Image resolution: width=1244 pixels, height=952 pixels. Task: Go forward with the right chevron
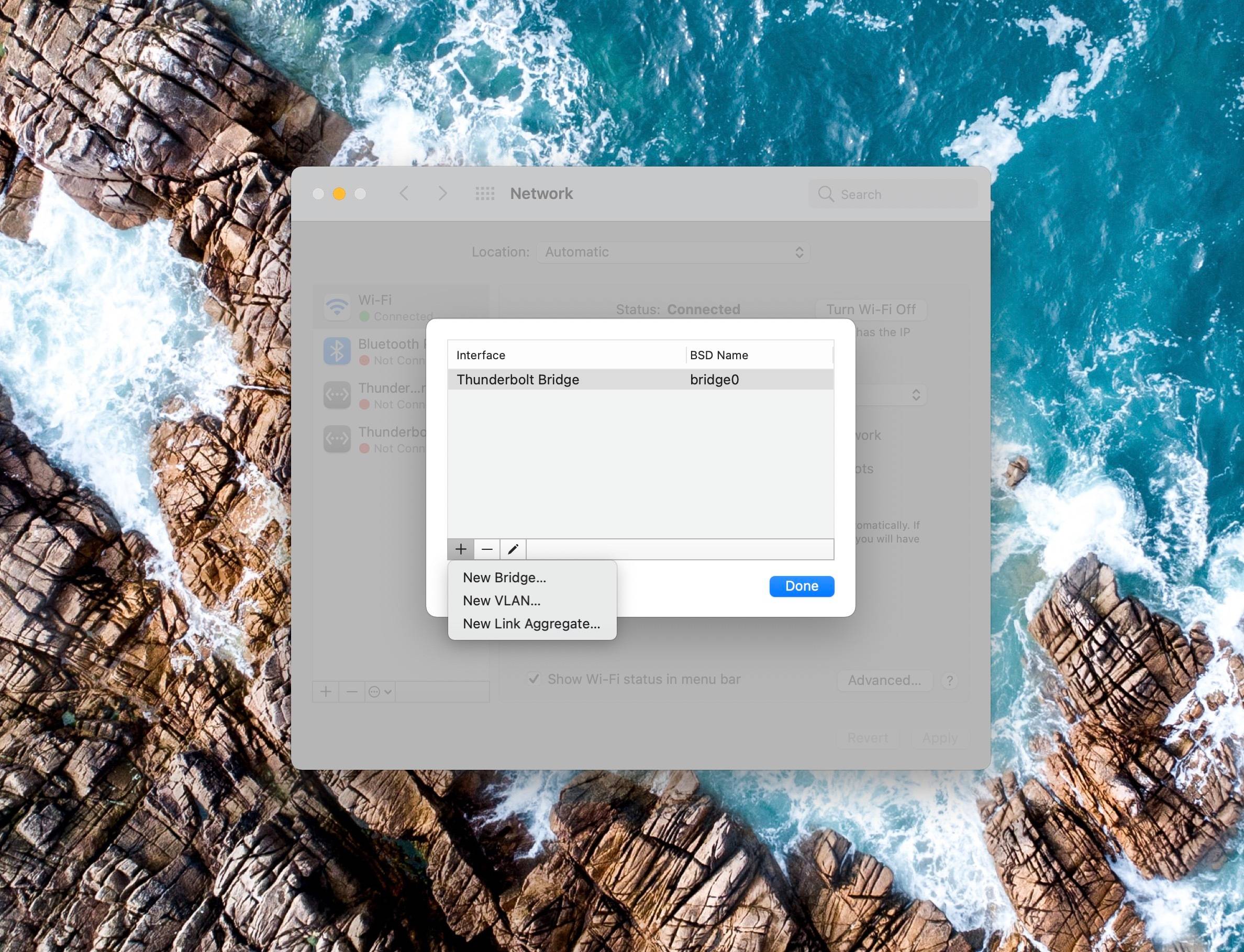point(443,194)
